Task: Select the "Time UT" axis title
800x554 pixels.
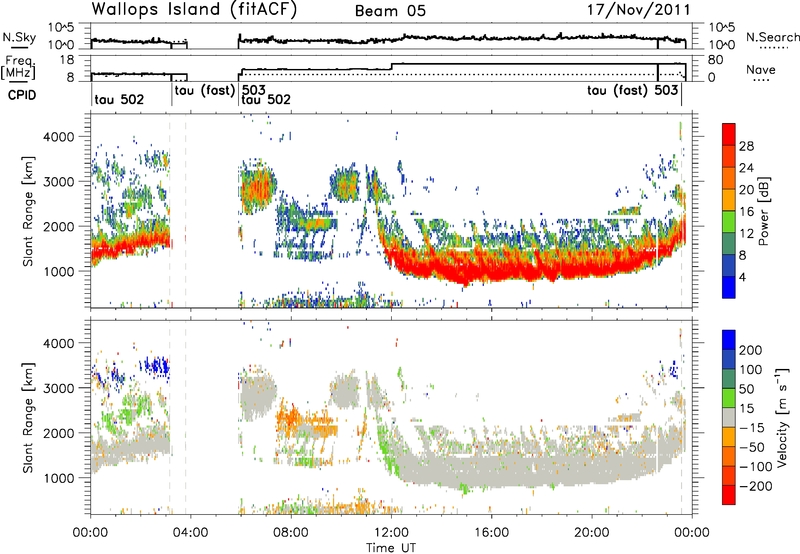Action: (391, 548)
